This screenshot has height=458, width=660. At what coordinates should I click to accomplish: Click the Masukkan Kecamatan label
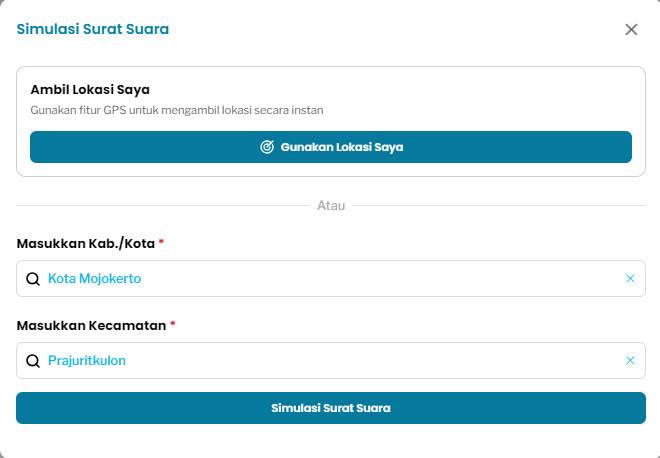point(91,325)
